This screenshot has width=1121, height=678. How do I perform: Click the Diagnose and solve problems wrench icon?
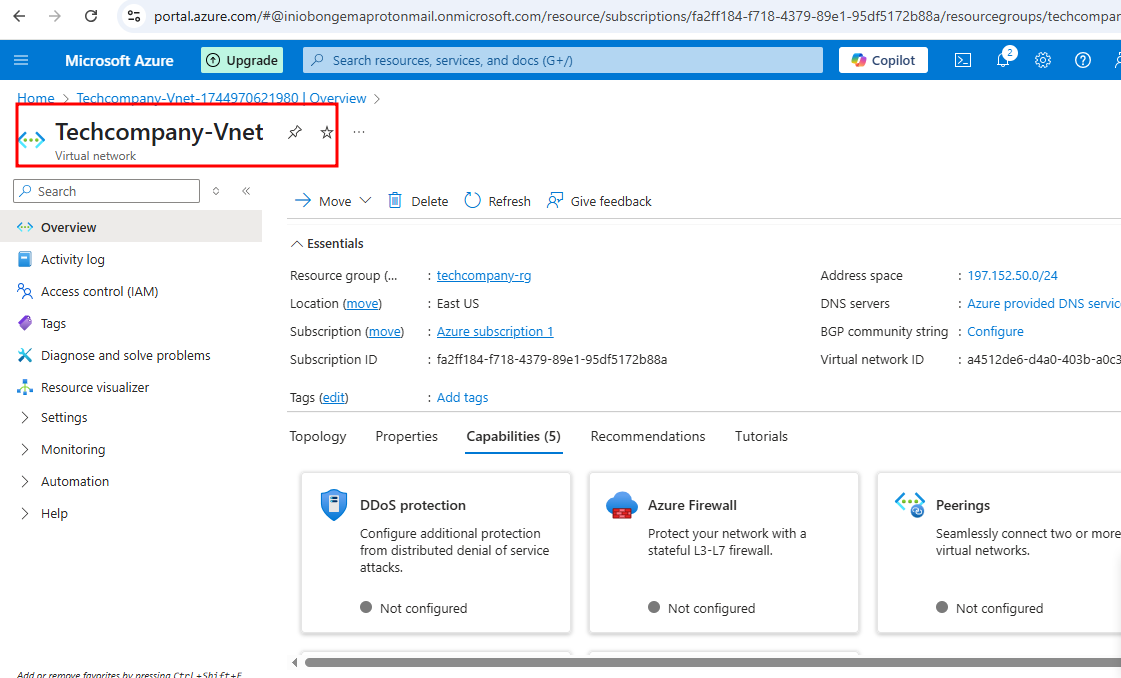click(x=25, y=355)
